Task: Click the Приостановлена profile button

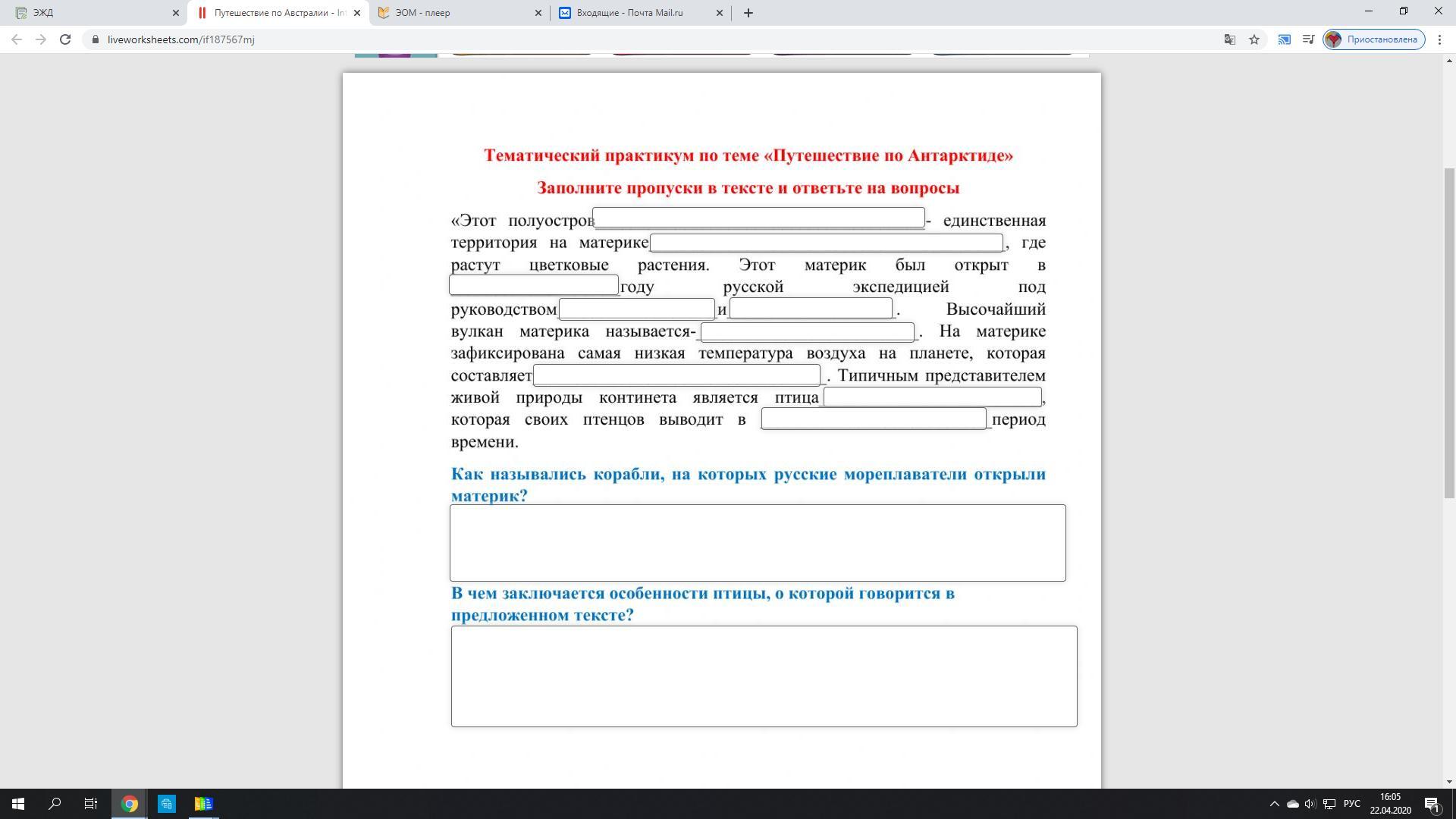Action: tap(1374, 39)
